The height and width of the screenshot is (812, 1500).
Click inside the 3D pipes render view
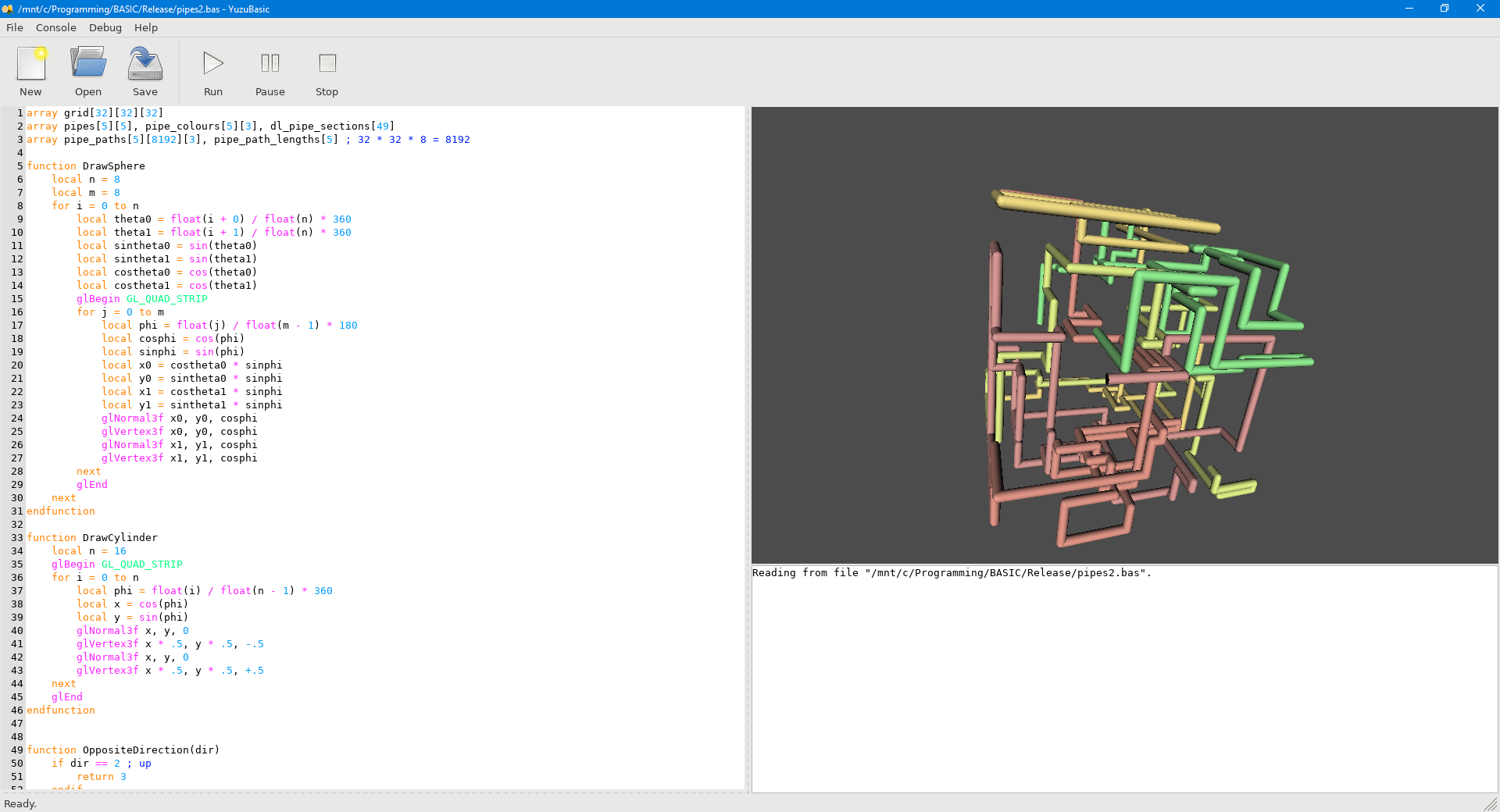(x=1124, y=336)
